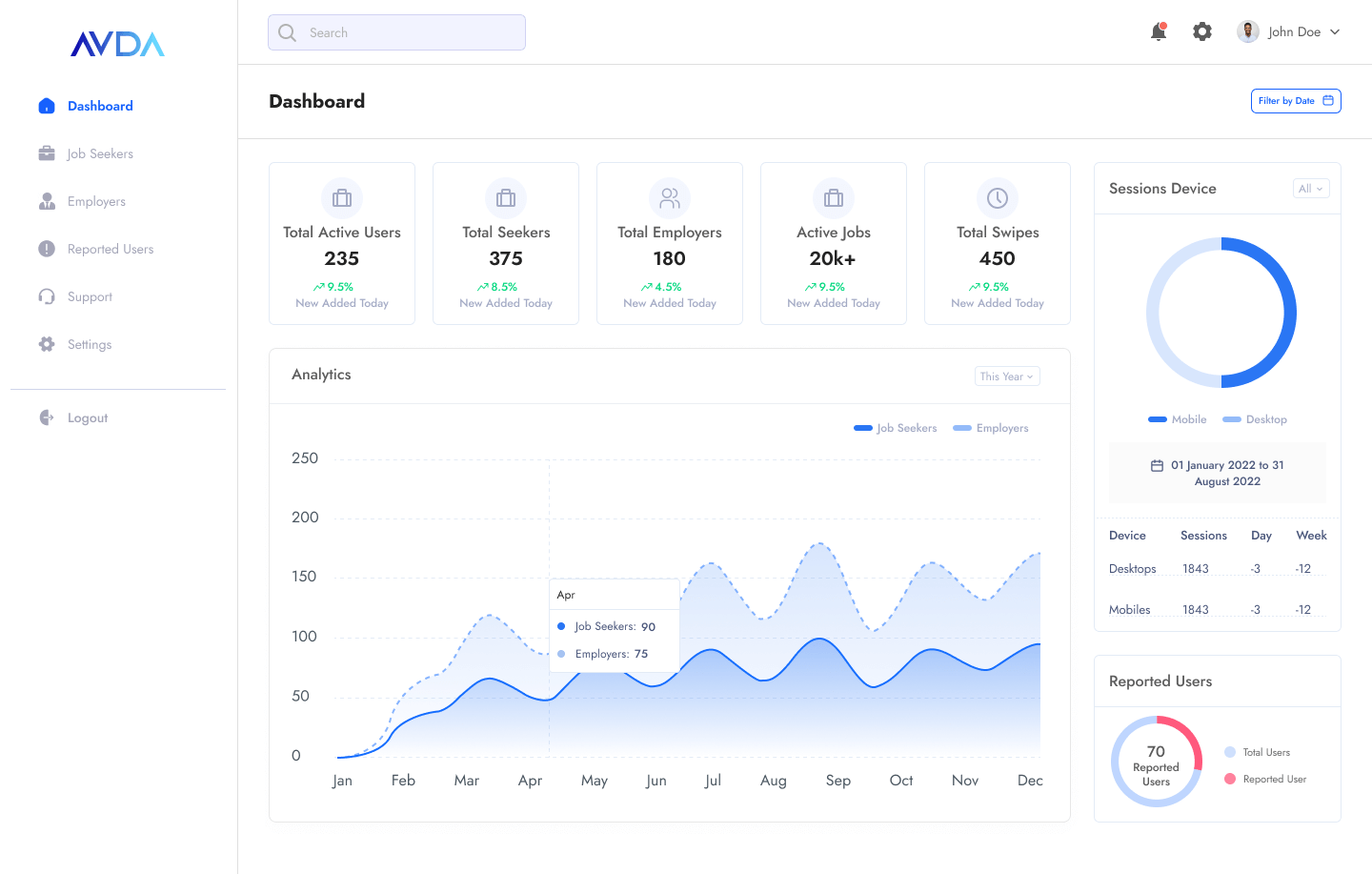
Task: Go to Reported Users in the sidebar
Action: click(110, 249)
